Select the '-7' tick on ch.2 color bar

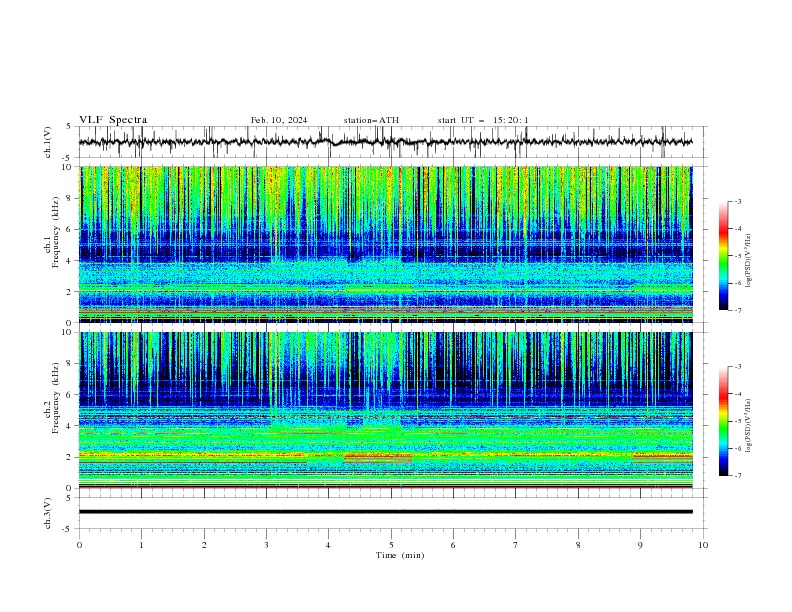[x=737, y=475]
